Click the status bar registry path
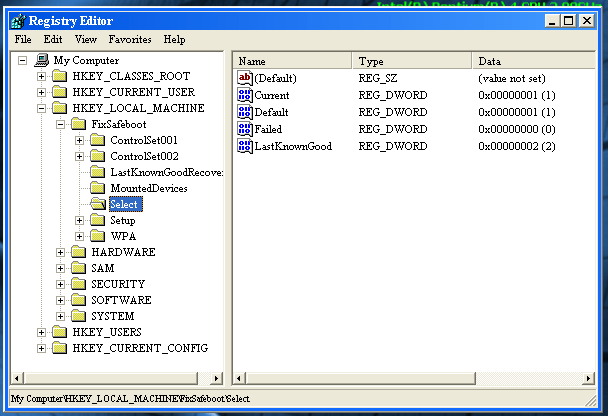Viewport: 608px width, 416px height. 130,399
